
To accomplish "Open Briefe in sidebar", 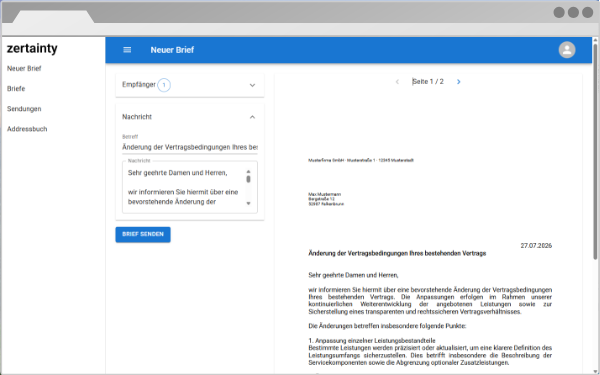I will [16, 88].
